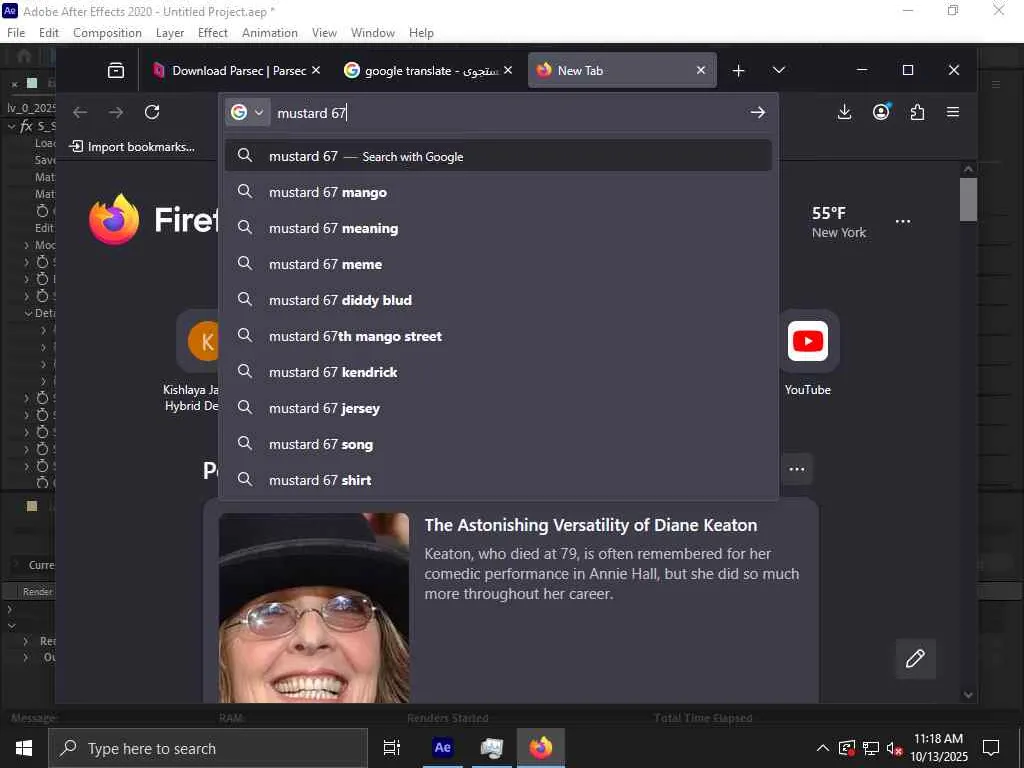Open Firefox hamburger application menu
Image resolution: width=1024 pixels, height=768 pixels.
(953, 112)
